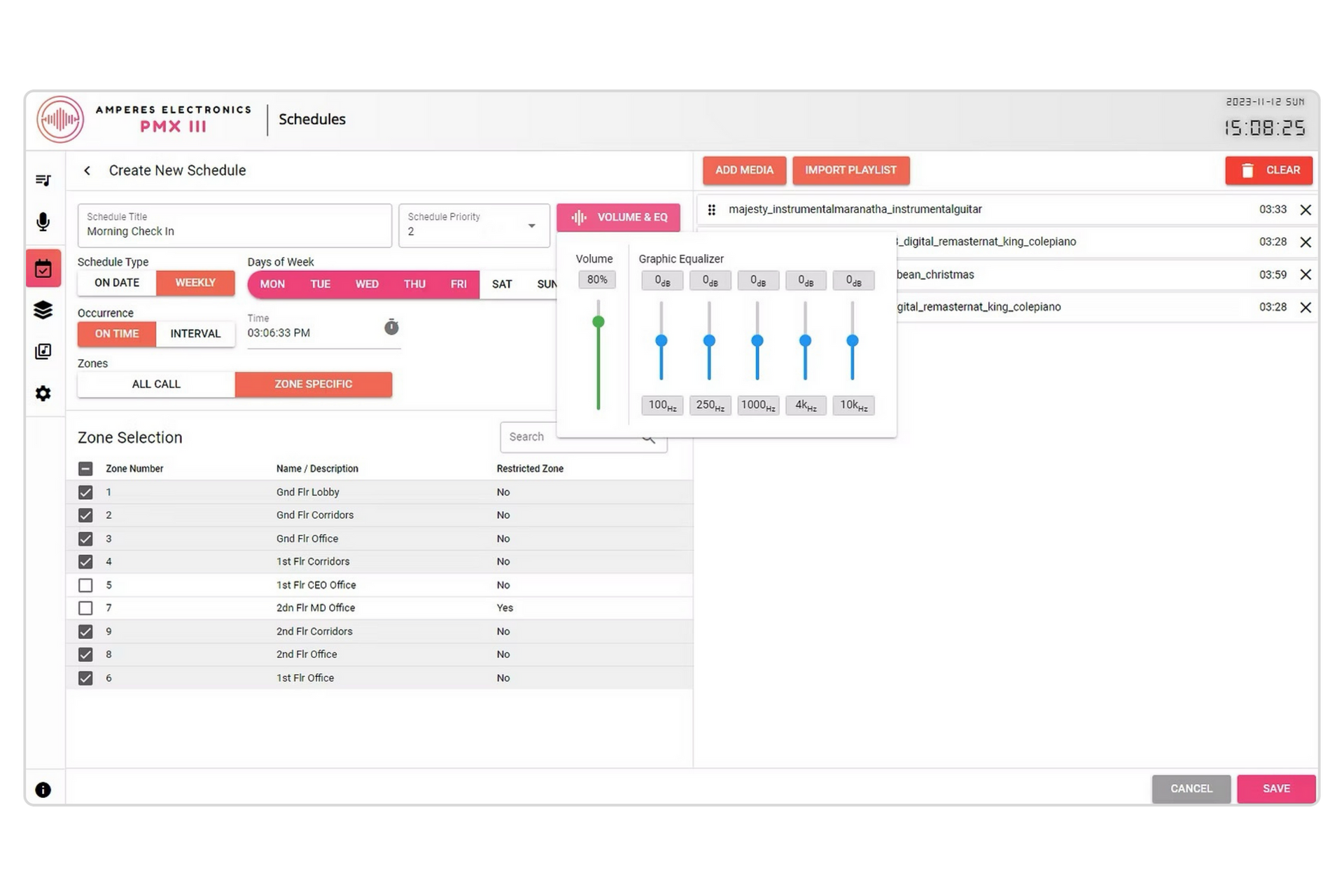1344x896 pixels.
Task: Clear the playlist with CLEAR button
Action: (x=1268, y=170)
